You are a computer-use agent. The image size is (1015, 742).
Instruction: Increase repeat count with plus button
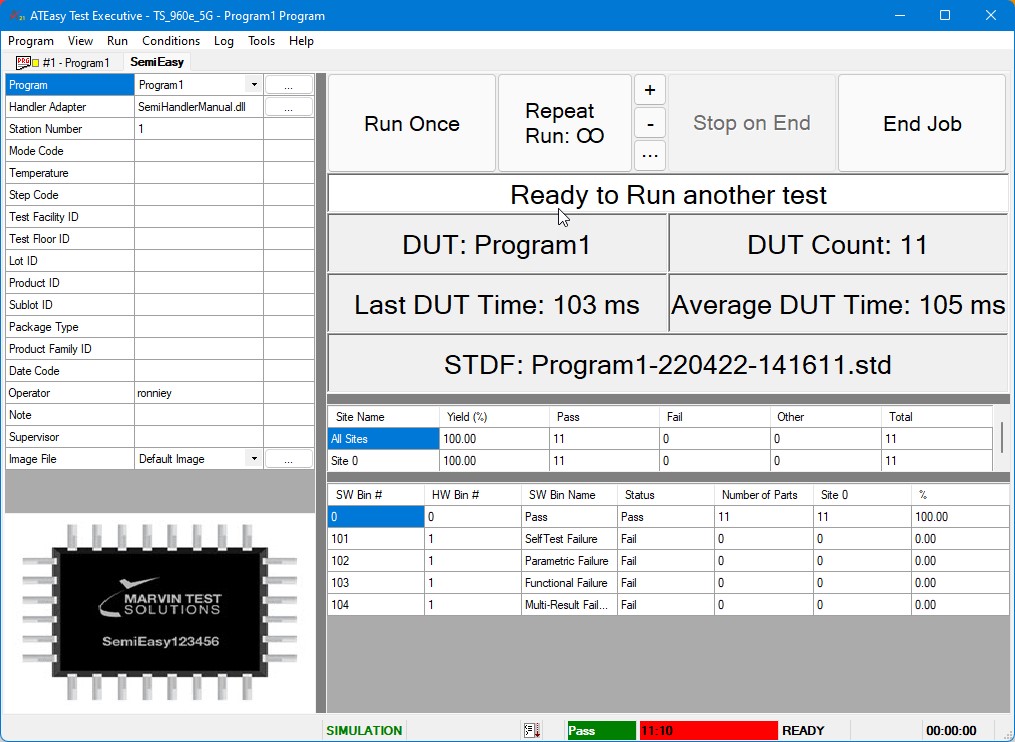[x=650, y=90]
